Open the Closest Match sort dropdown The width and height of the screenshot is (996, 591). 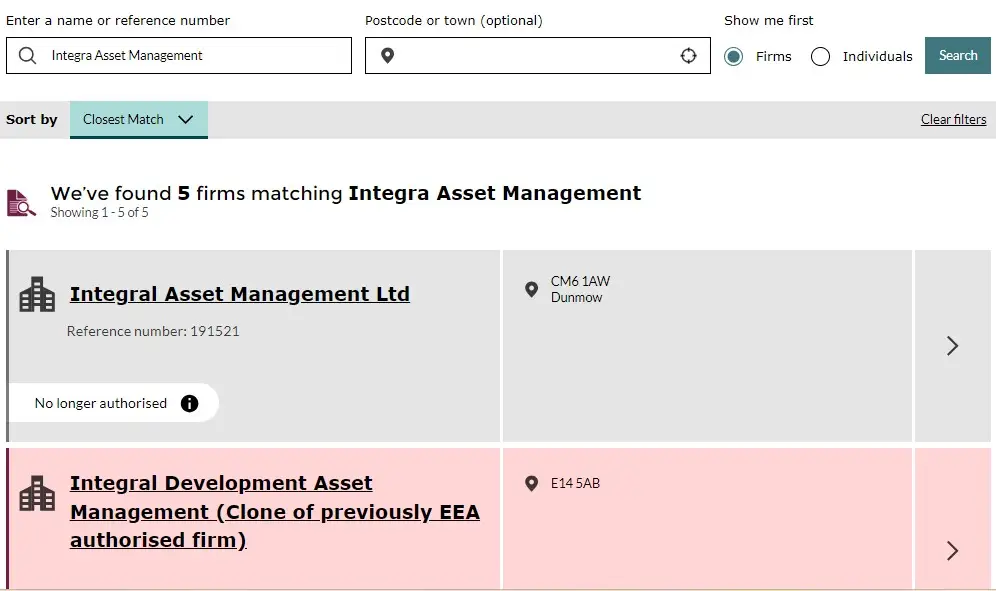click(x=138, y=118)
